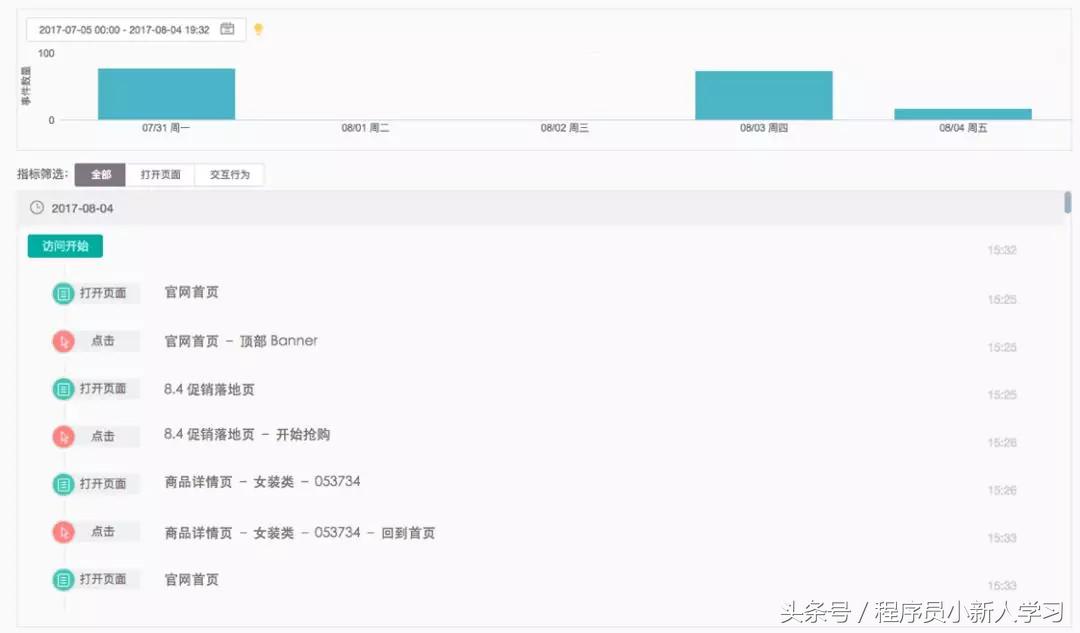Click the green page icon beside 商品详情页 - 女装类
The image size is (1080, 633).
coord(63,484)
